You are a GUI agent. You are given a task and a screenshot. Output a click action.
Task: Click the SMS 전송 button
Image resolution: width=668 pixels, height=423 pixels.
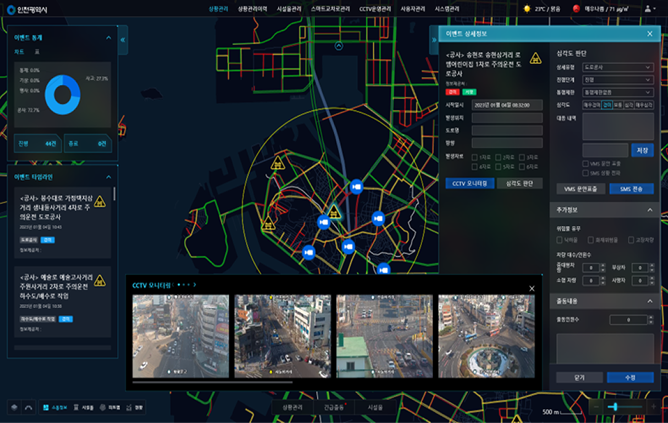tap(631, 189)
